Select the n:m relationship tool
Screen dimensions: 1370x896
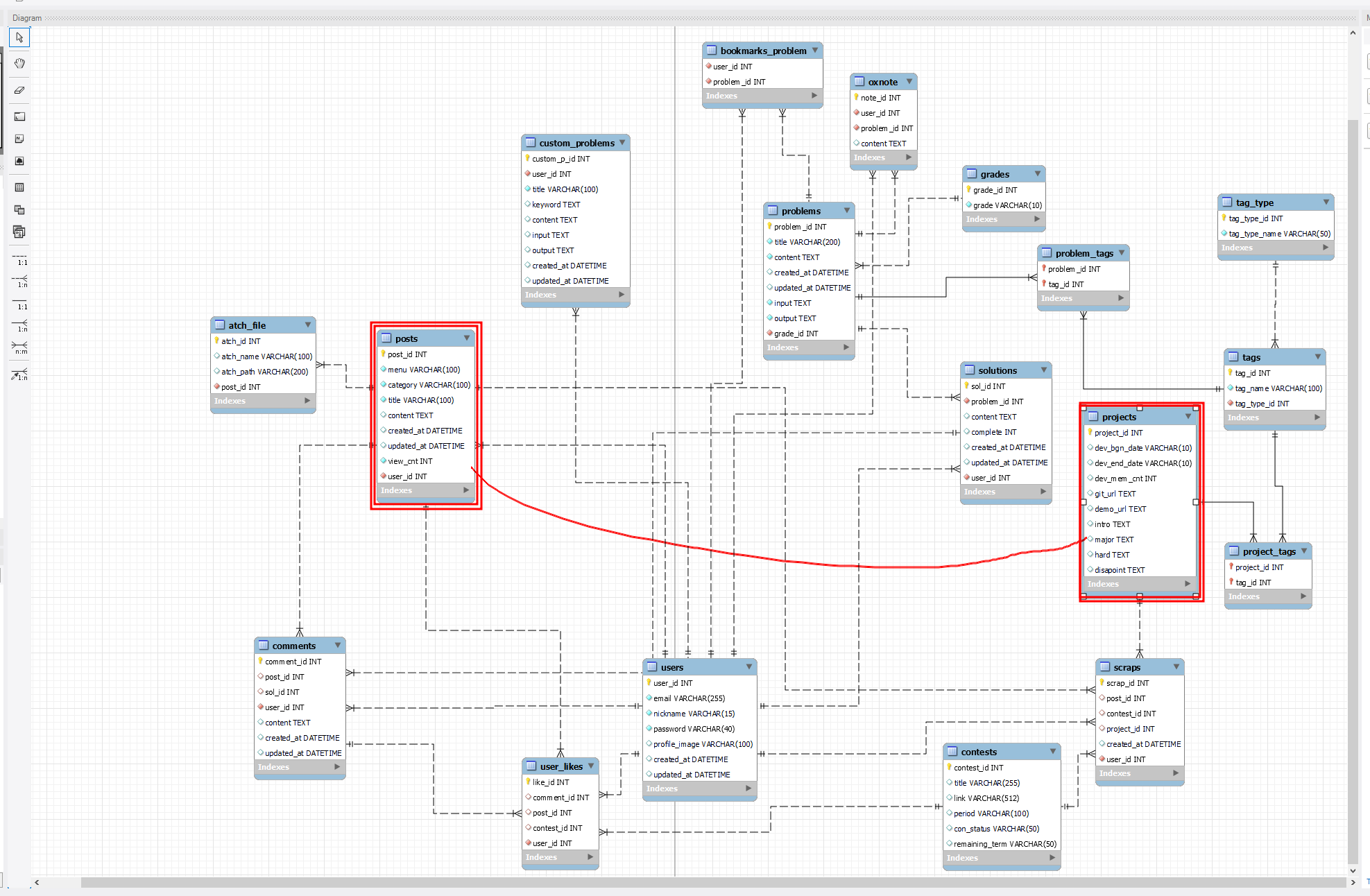tap(19, 347)
